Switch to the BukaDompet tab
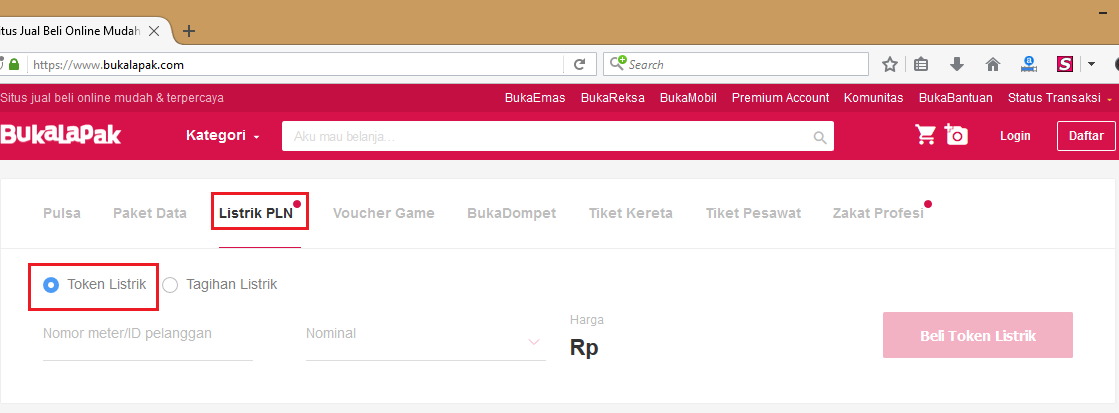Screen dimensions: 1119x413 pyautogui.click(x=512, y=213)
